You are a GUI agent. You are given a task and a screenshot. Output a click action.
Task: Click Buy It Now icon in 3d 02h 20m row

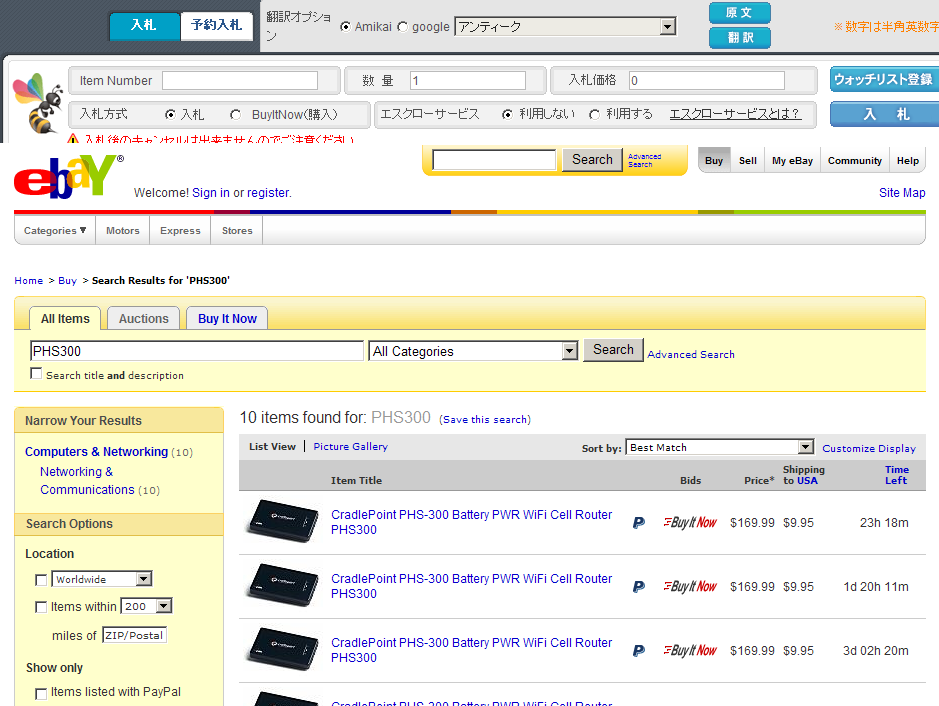(690, 651)
